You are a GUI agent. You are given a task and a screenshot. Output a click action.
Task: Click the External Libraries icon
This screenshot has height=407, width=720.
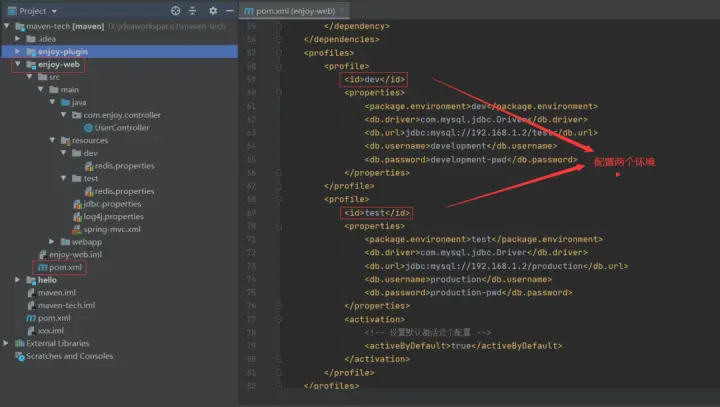pos(20,343)
